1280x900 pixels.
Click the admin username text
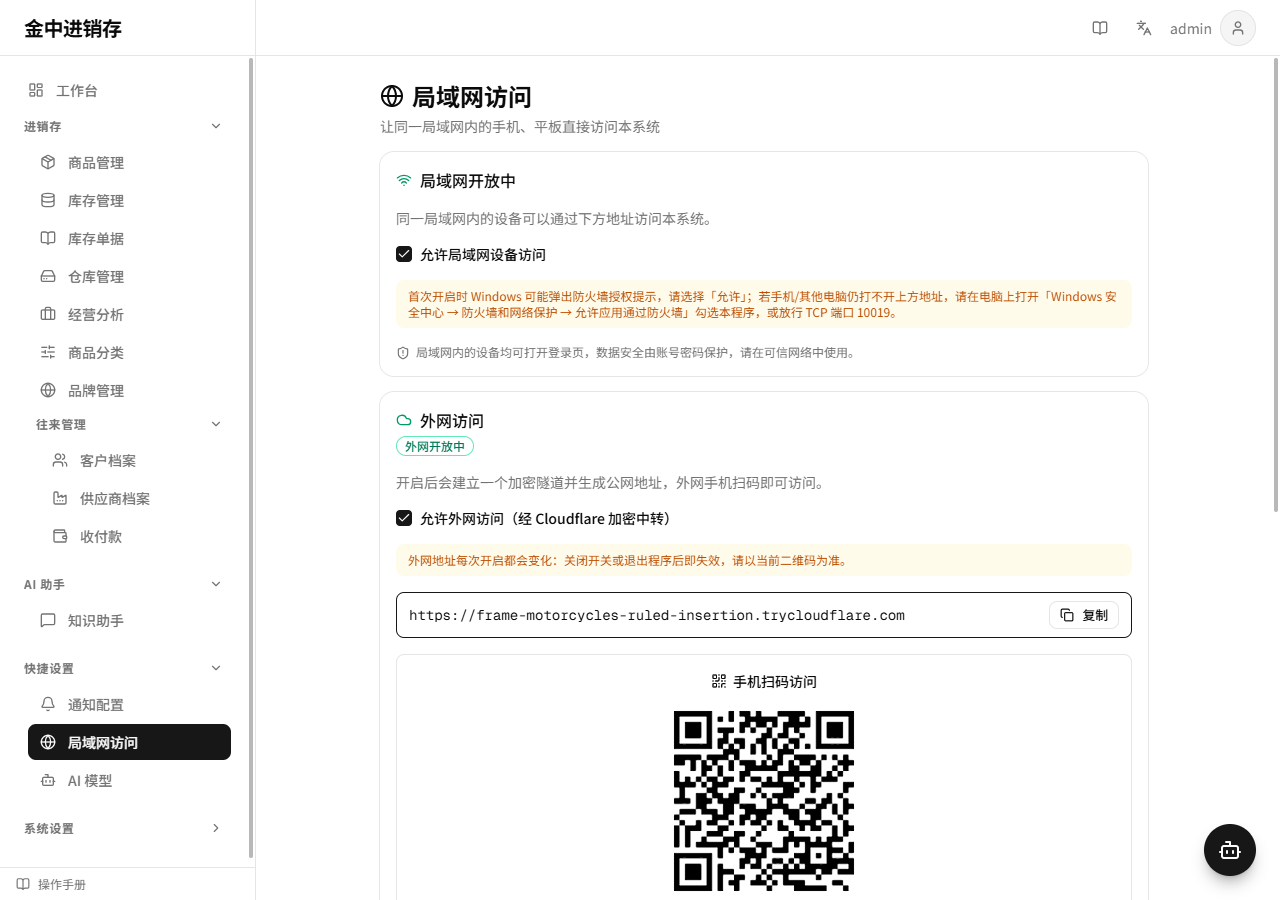point(1191,29)
